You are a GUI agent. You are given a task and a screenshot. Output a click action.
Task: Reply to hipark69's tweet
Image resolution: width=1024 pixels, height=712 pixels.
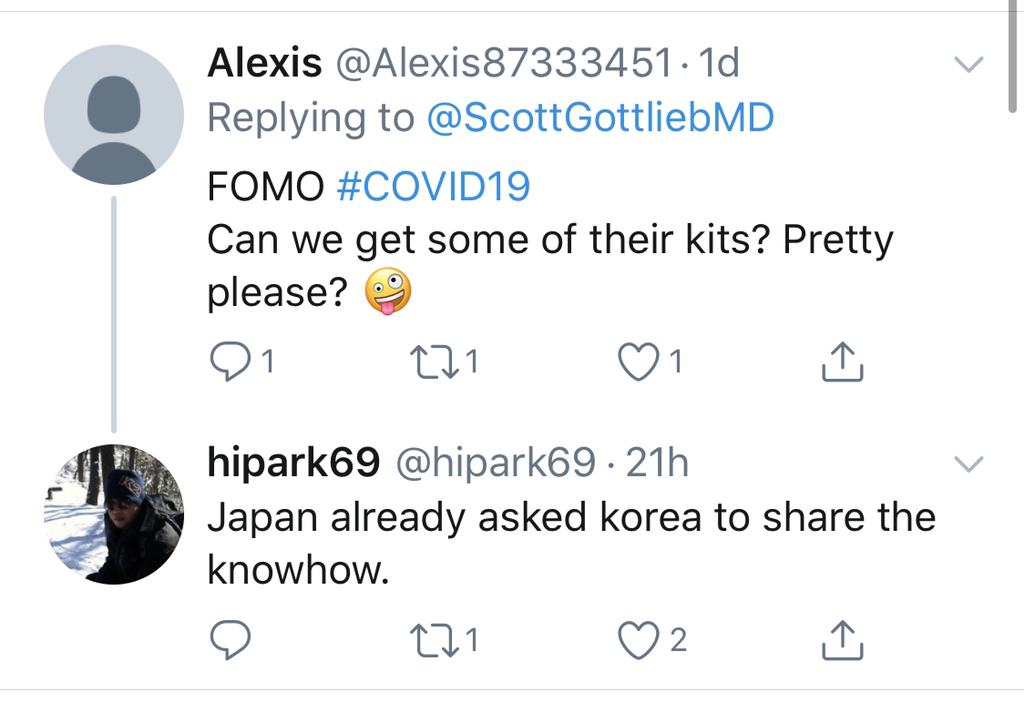pyautogui.click(x=231, y=641)
